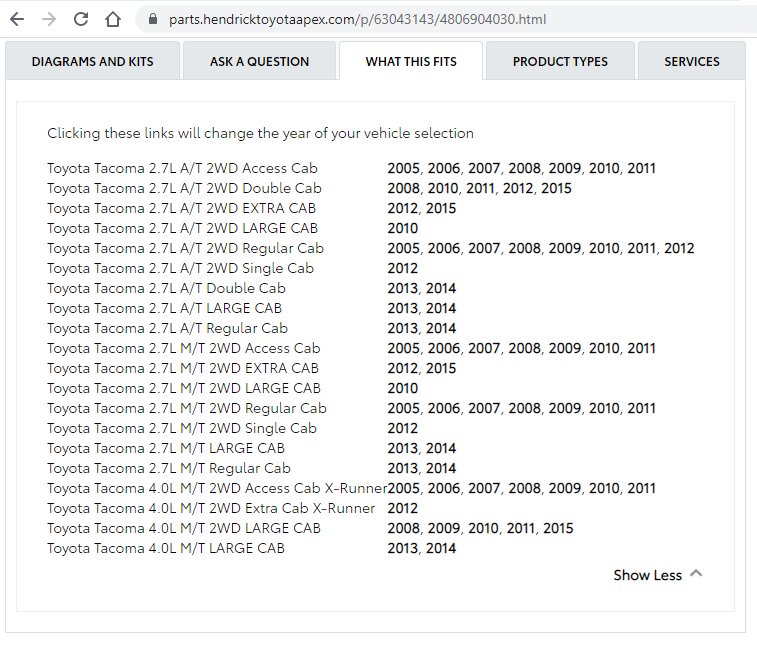The height and width of the screenshot is (645, 757).
Task: Pick 2014 for 2.7L A/T Regular Cab
Action: coord(441,329)
